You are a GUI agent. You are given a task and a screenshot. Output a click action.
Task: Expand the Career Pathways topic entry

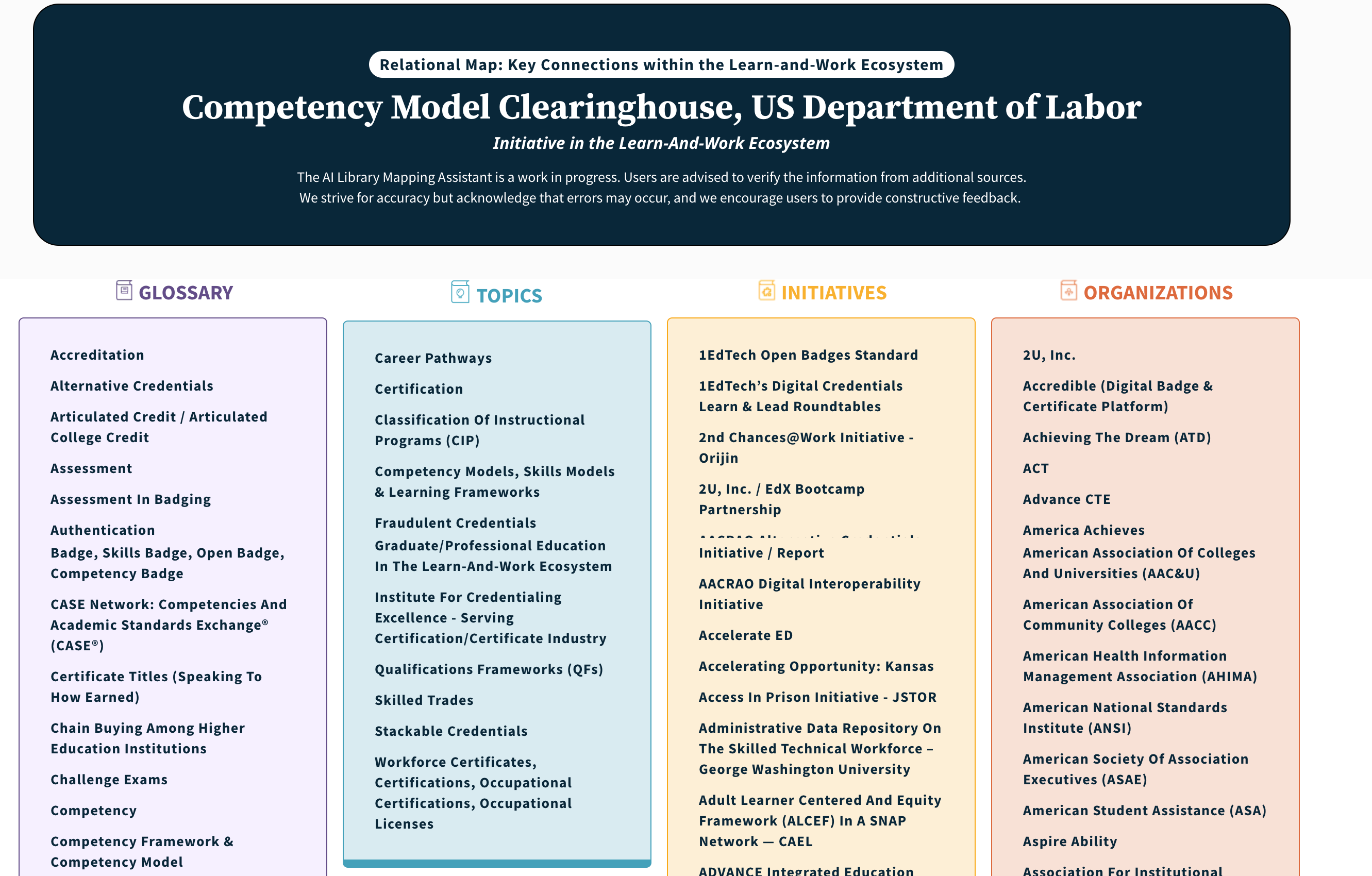tap(434, 356)
